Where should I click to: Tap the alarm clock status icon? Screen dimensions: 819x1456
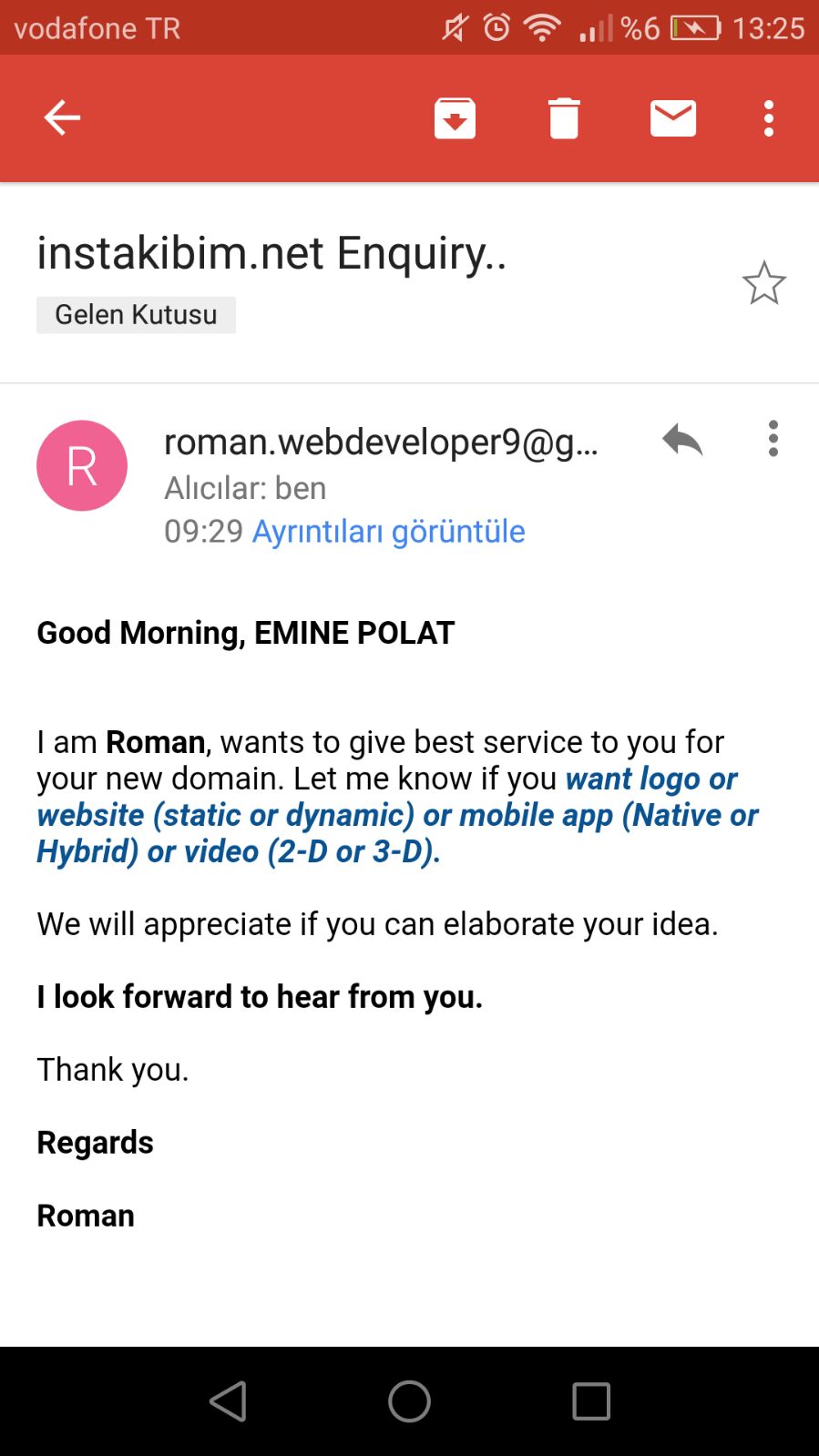(x=497, y=27)
